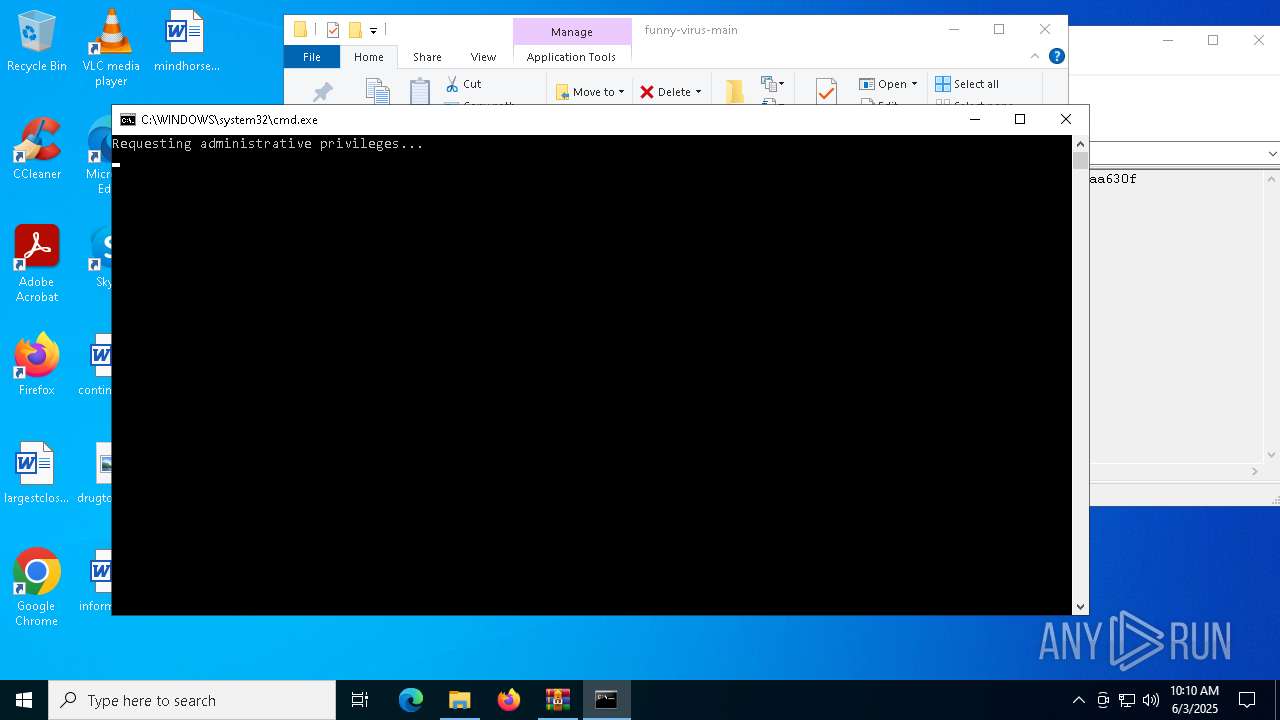This screenshot has width=1280, height=720.
Task: Click the Properties quick access toolbar icon
Action: (333, 30)
